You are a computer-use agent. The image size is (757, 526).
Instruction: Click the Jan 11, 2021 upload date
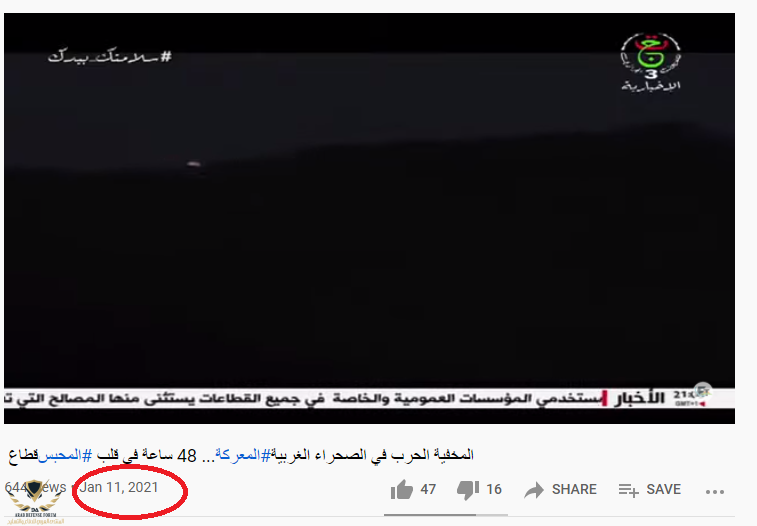tap(119, 487)
